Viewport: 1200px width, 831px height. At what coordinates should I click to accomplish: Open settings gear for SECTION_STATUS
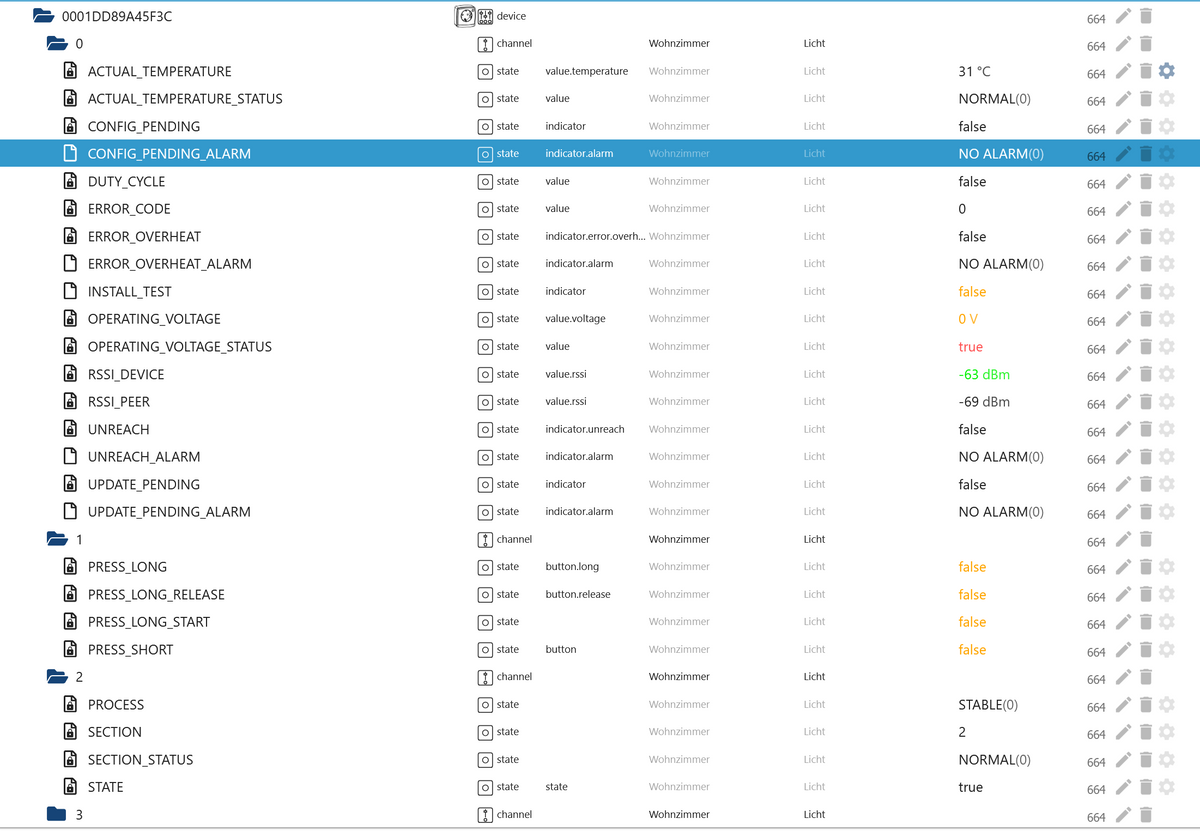pyautogui.click(x=1166, y=759)
